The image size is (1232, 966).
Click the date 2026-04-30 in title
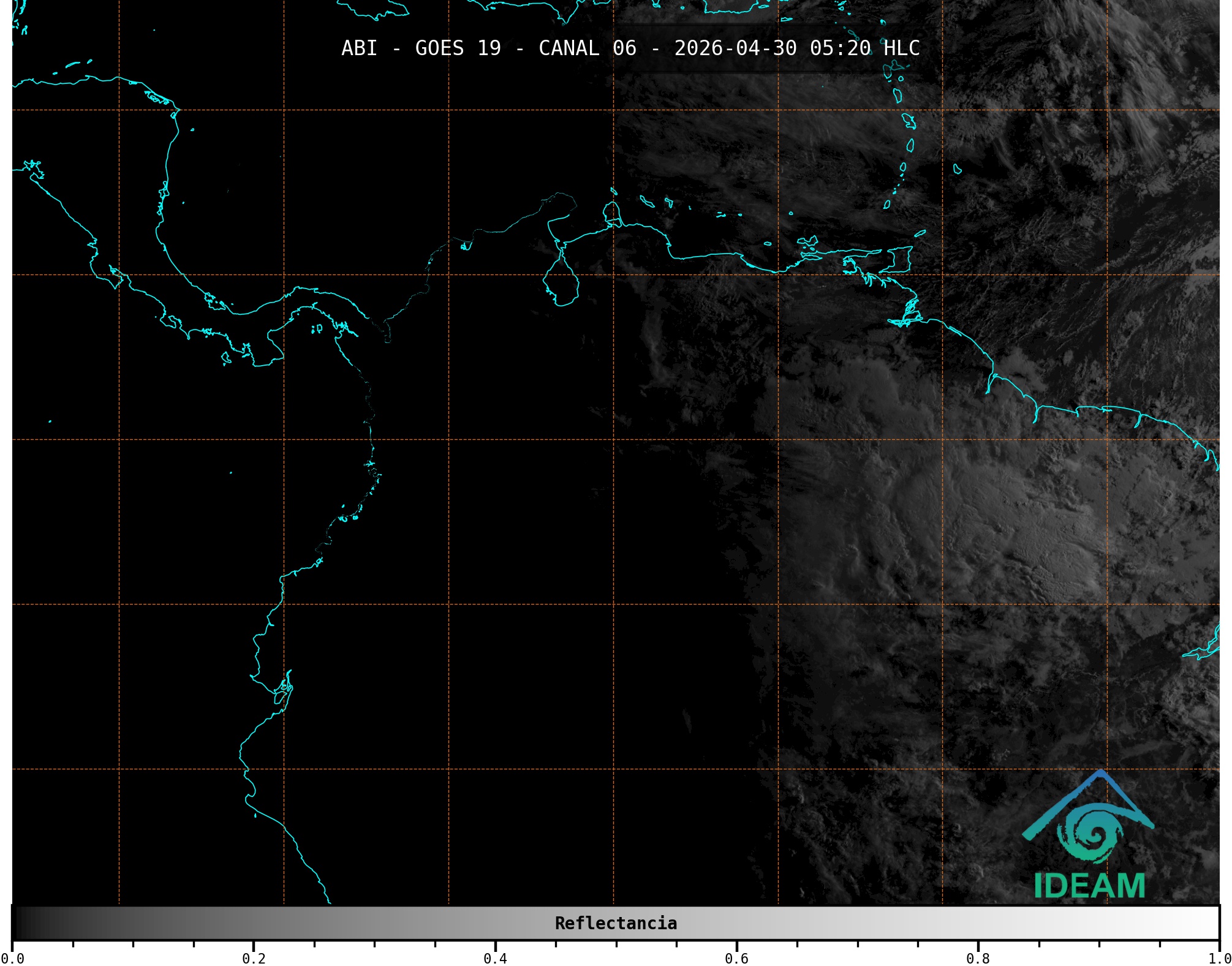pyautogui.click(x=735, y=48)
